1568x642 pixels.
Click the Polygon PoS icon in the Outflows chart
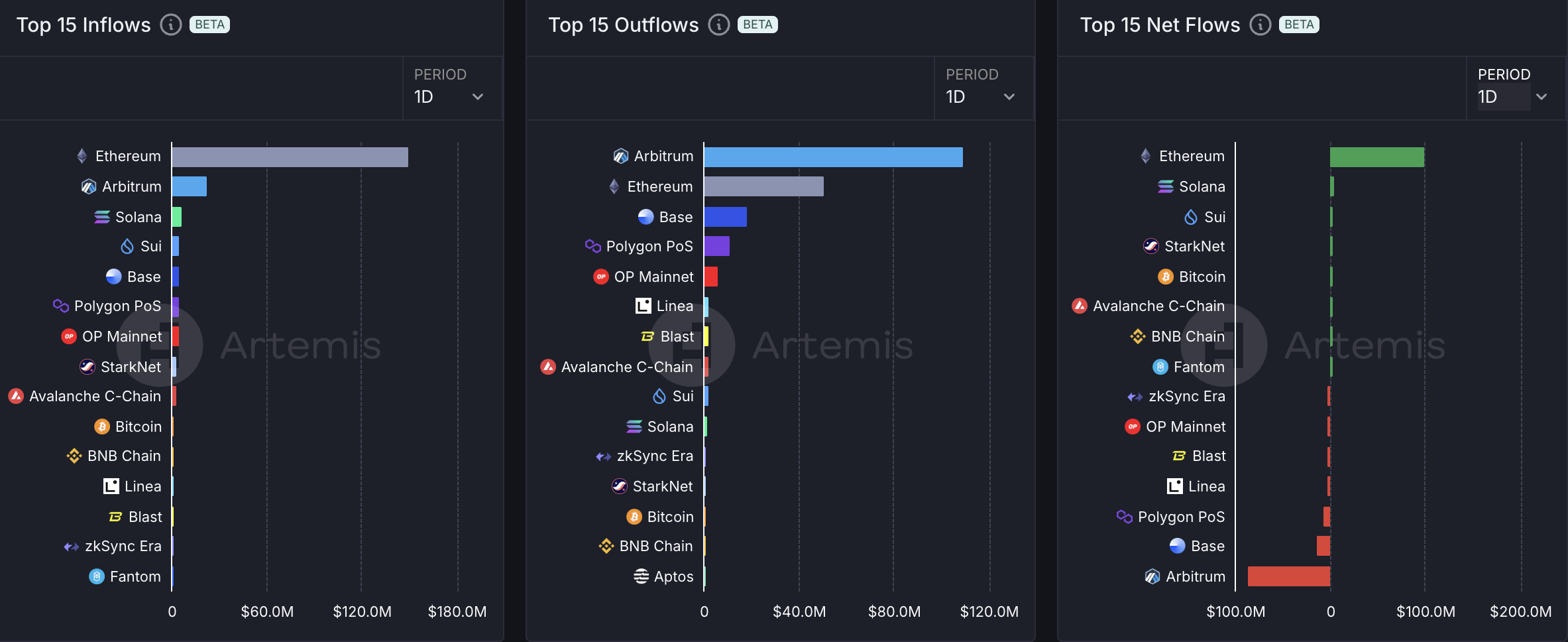click(592, 246)
